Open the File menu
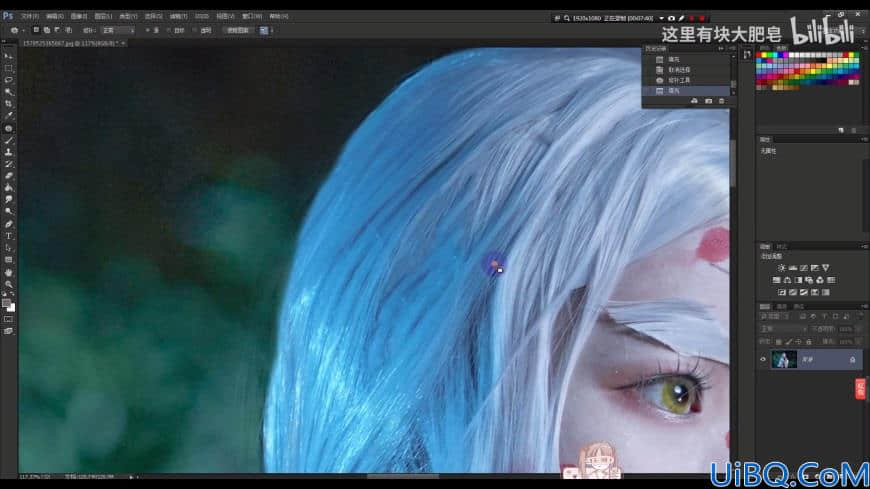 click(29, 16)
